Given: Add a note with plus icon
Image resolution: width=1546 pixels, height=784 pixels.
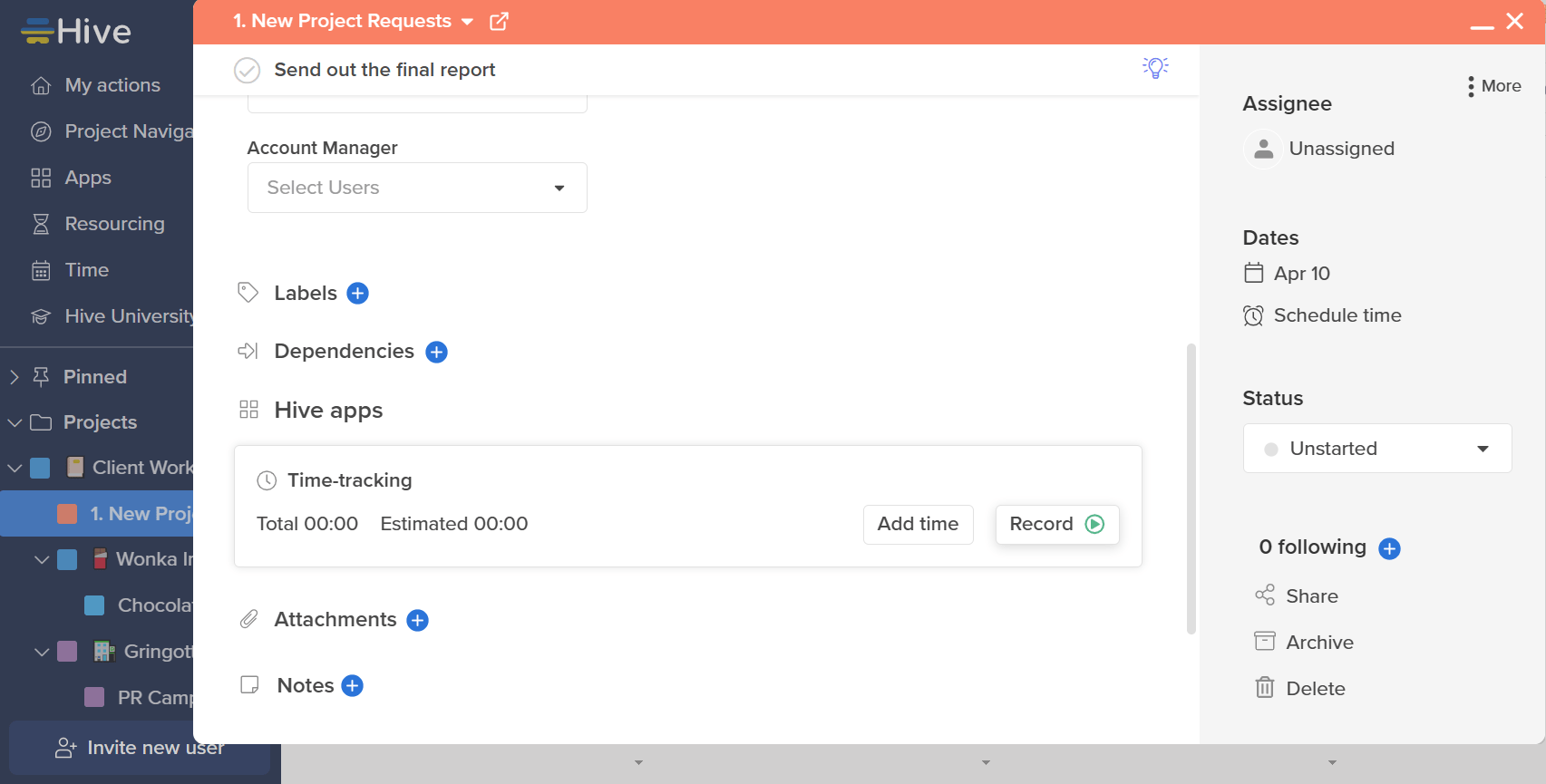Looking at the screenshot, I should click(353, 686).
